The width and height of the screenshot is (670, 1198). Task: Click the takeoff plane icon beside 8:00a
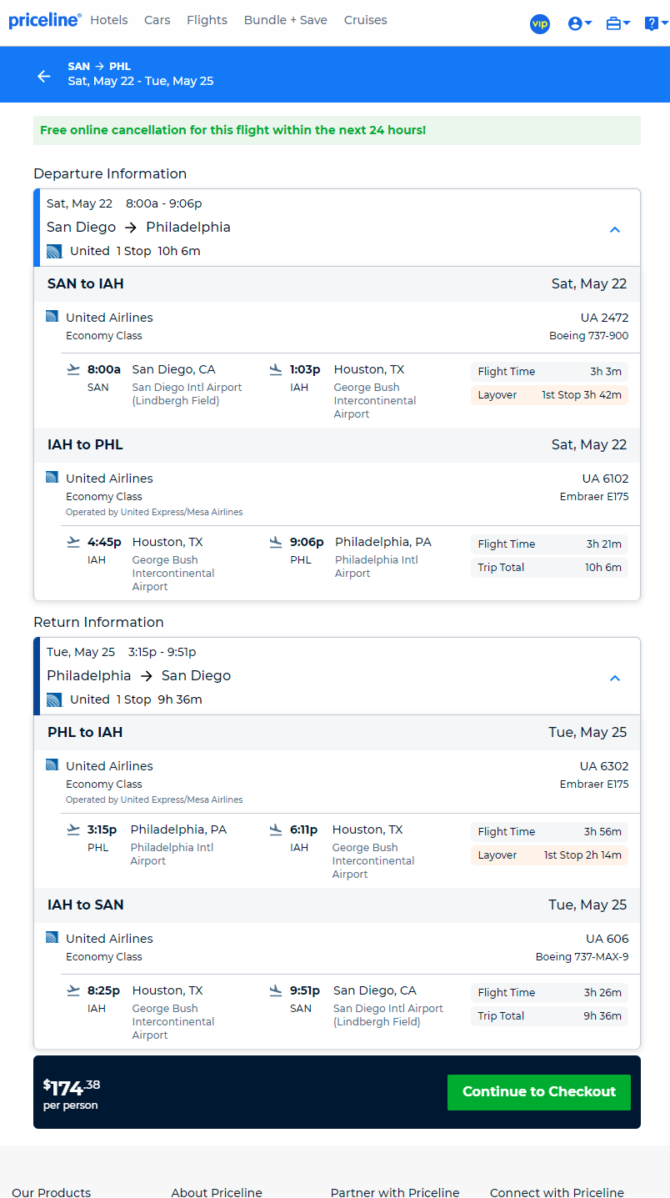(73, 369)
